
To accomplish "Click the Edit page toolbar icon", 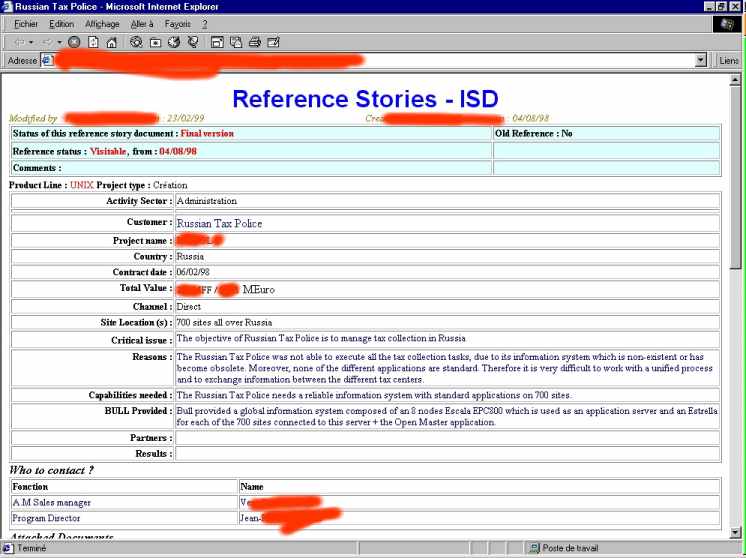I will [274, 42].
